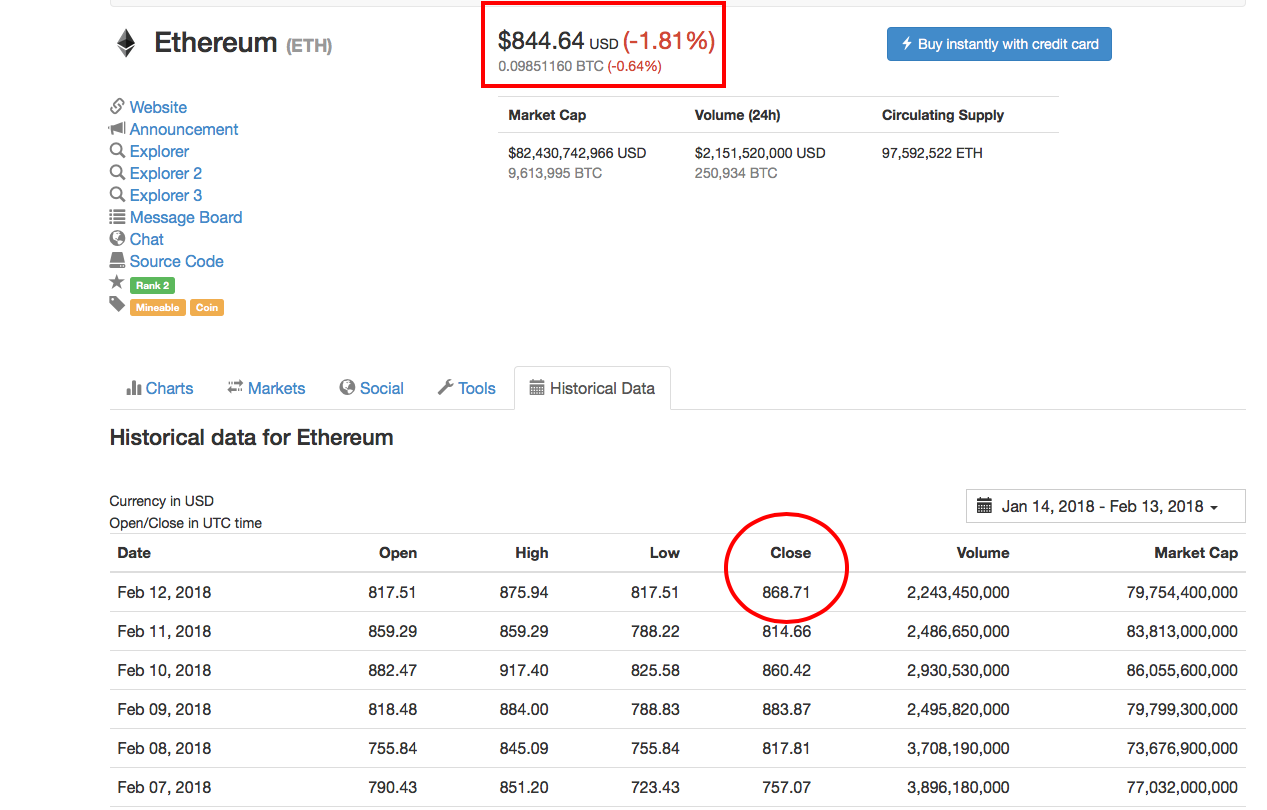Image resolution: width=1267 pixels, height=810 pixels.
Task: Click the 818.48 open price cell
Action: [393, 709]
